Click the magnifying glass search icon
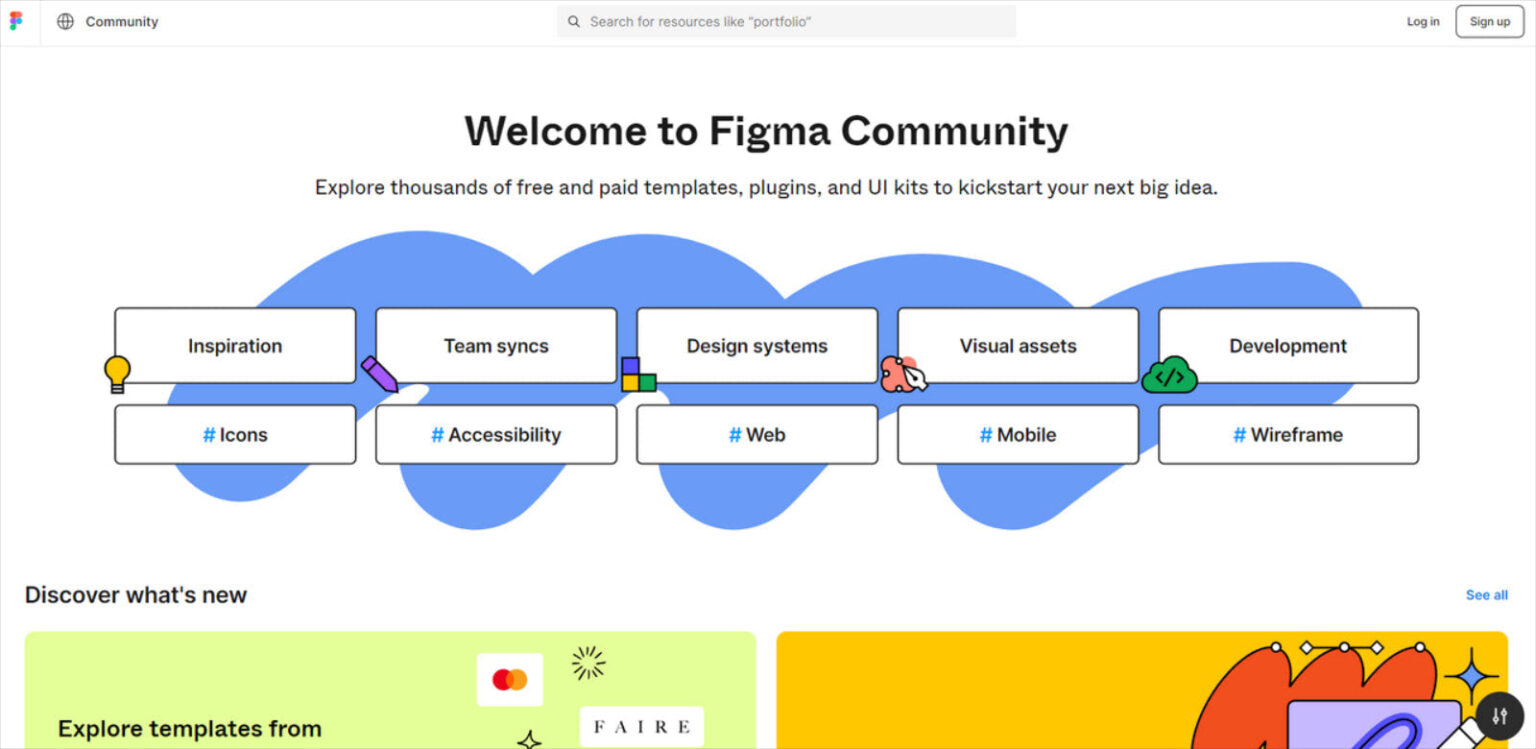Image resolution: width=1536 pixels, height=749 pixels. coord(573,21)
